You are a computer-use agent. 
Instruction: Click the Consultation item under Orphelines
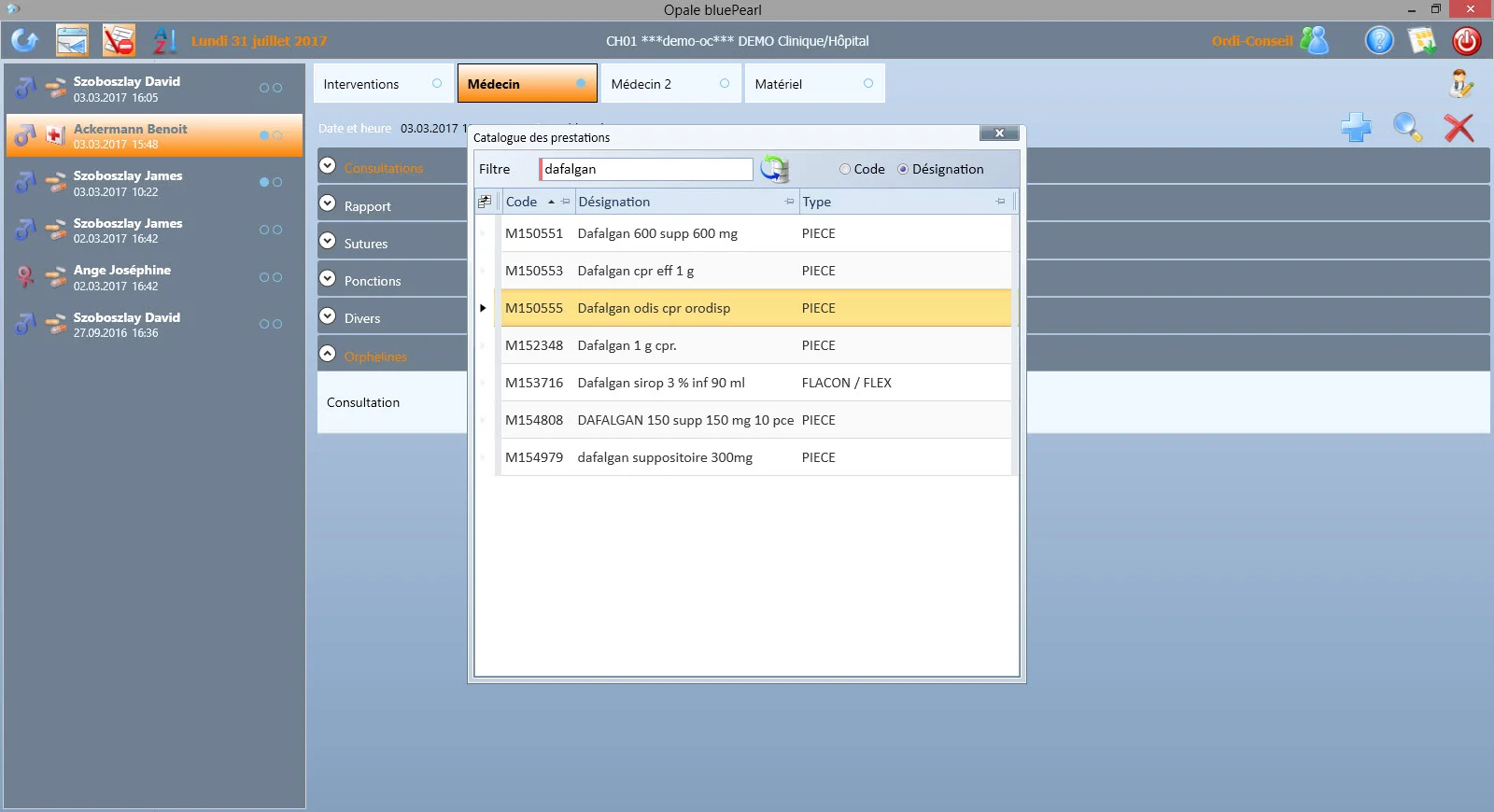[x=363, y=402]
